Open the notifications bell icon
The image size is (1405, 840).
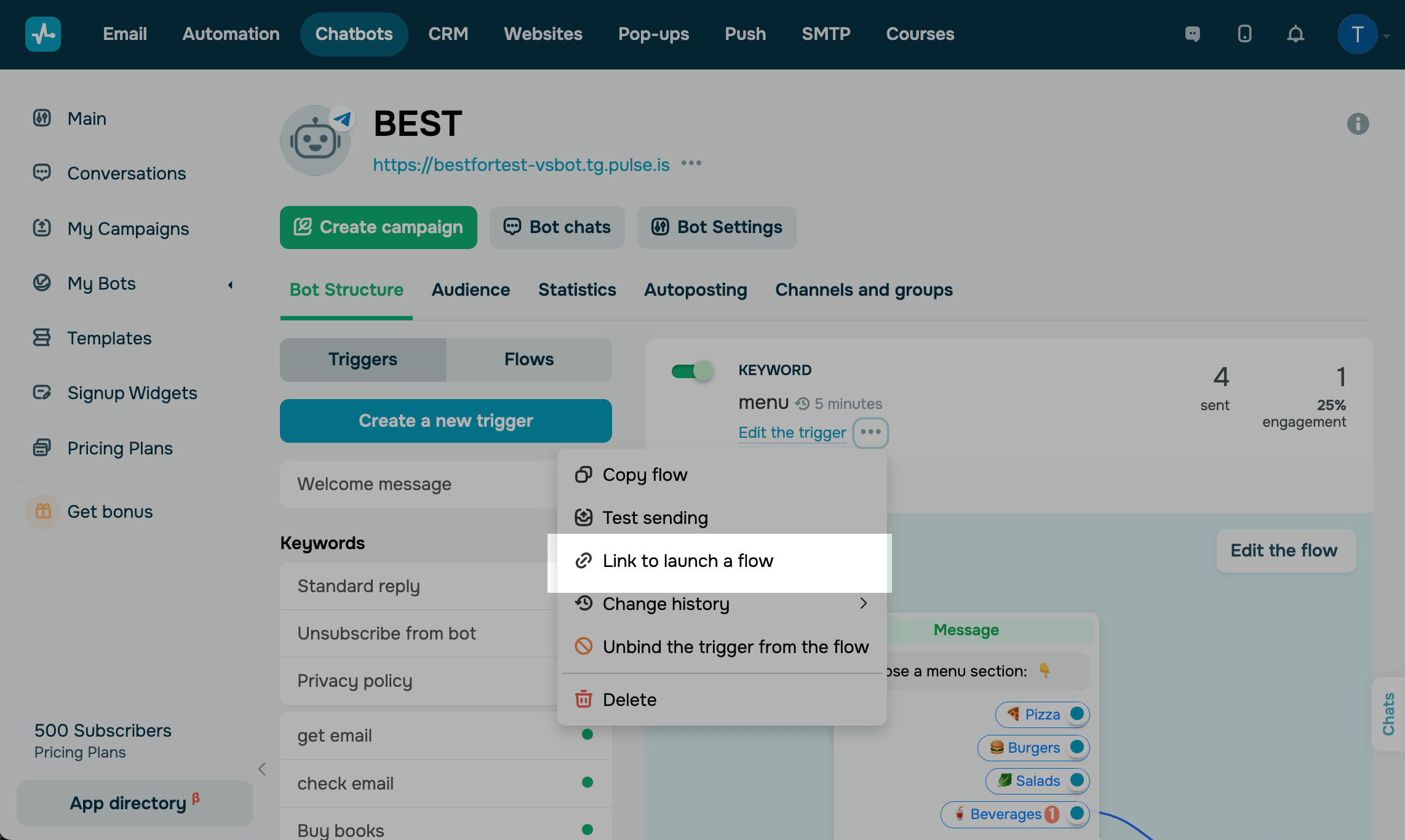[1296, 34]
